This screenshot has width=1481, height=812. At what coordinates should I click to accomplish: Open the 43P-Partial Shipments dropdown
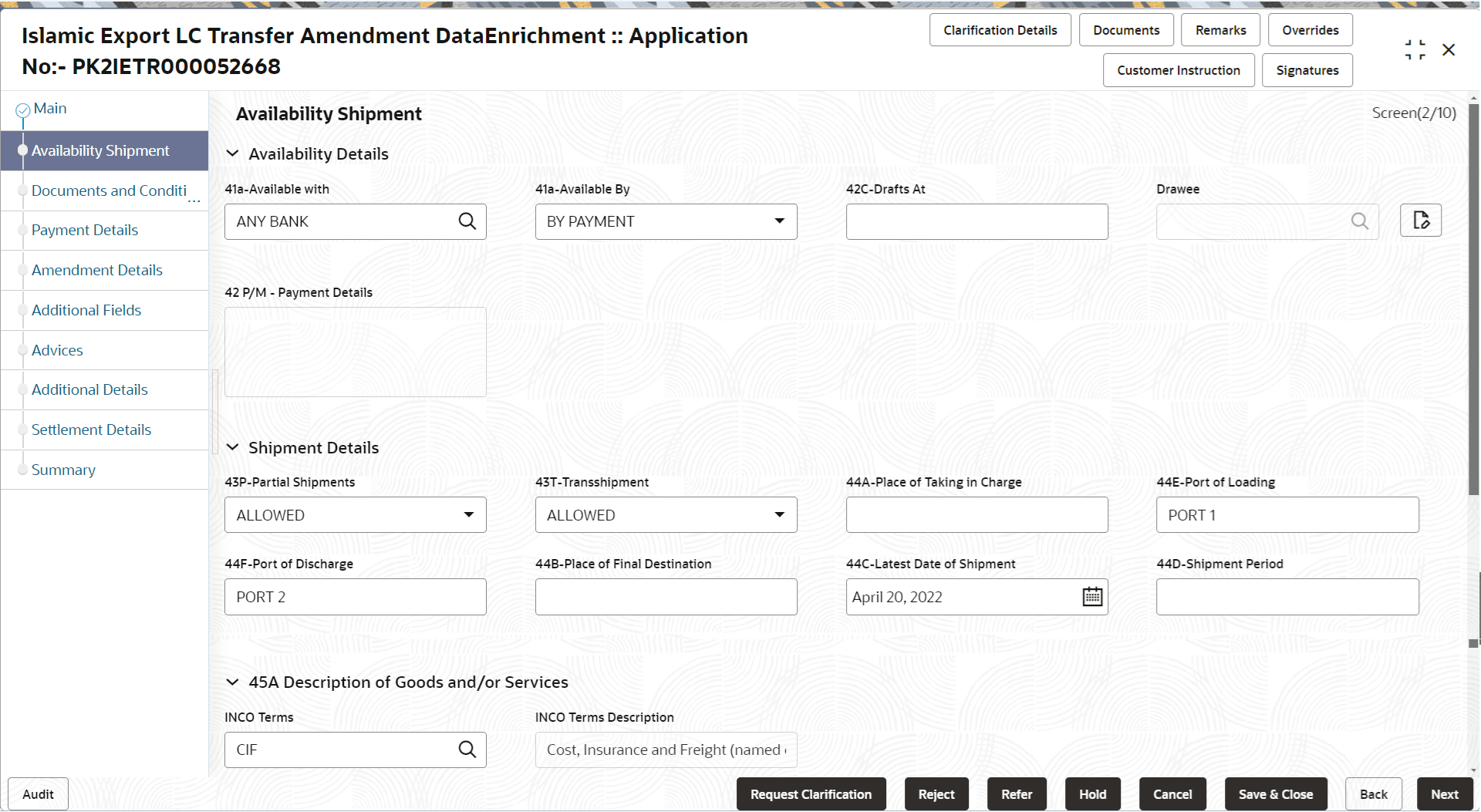tap(468, 514)
